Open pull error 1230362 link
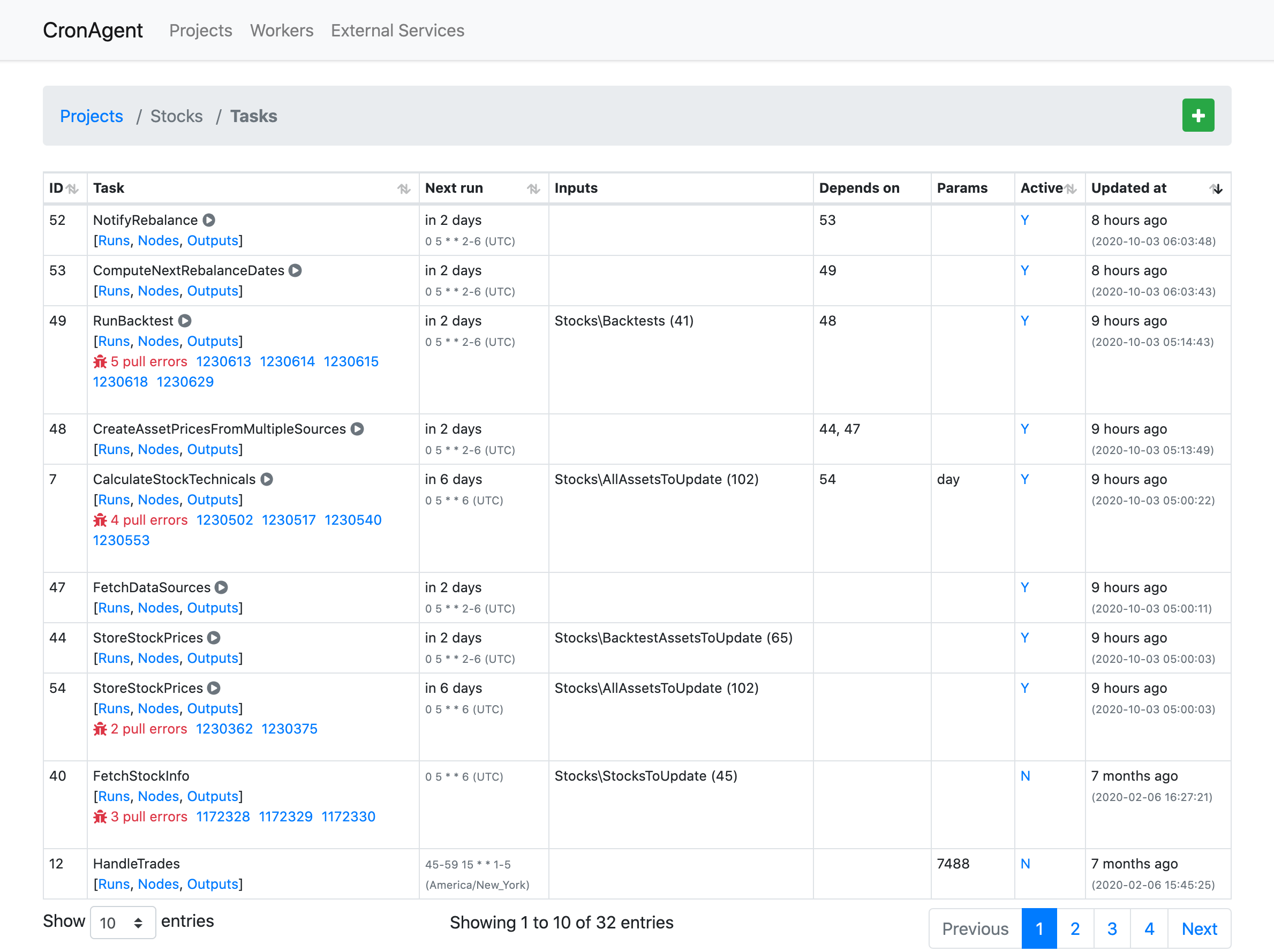 [x=224, y=729]
